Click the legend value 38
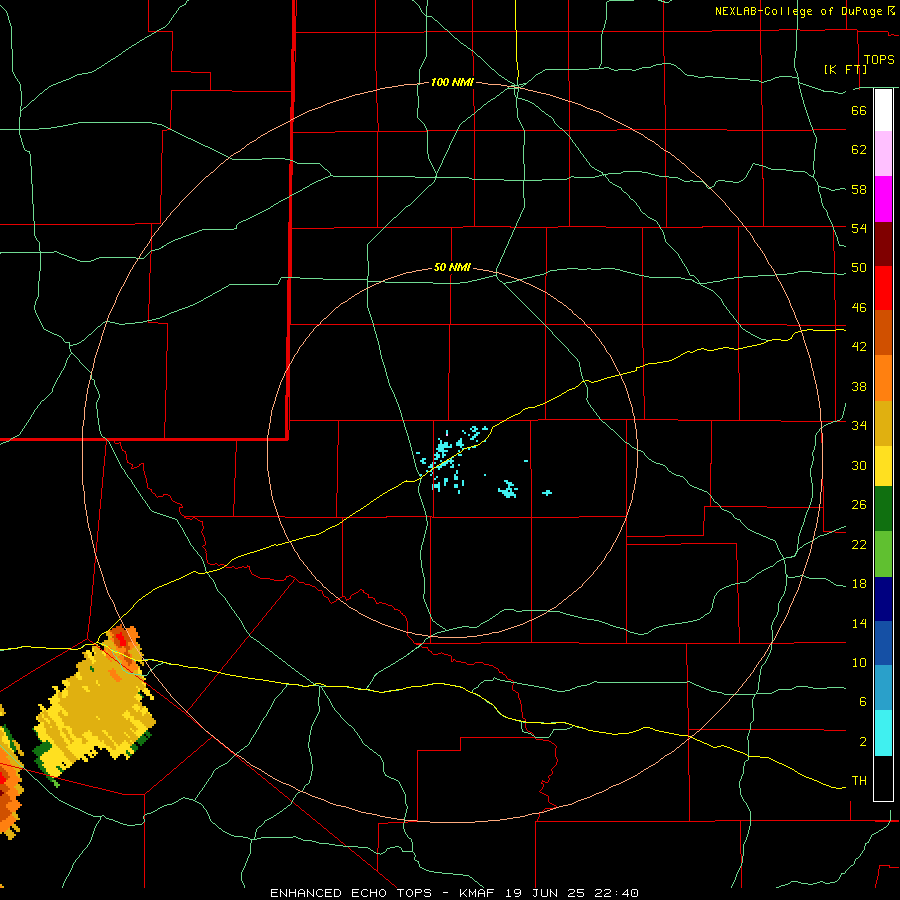Screen dimensions: 900x900 coord(859,386)
